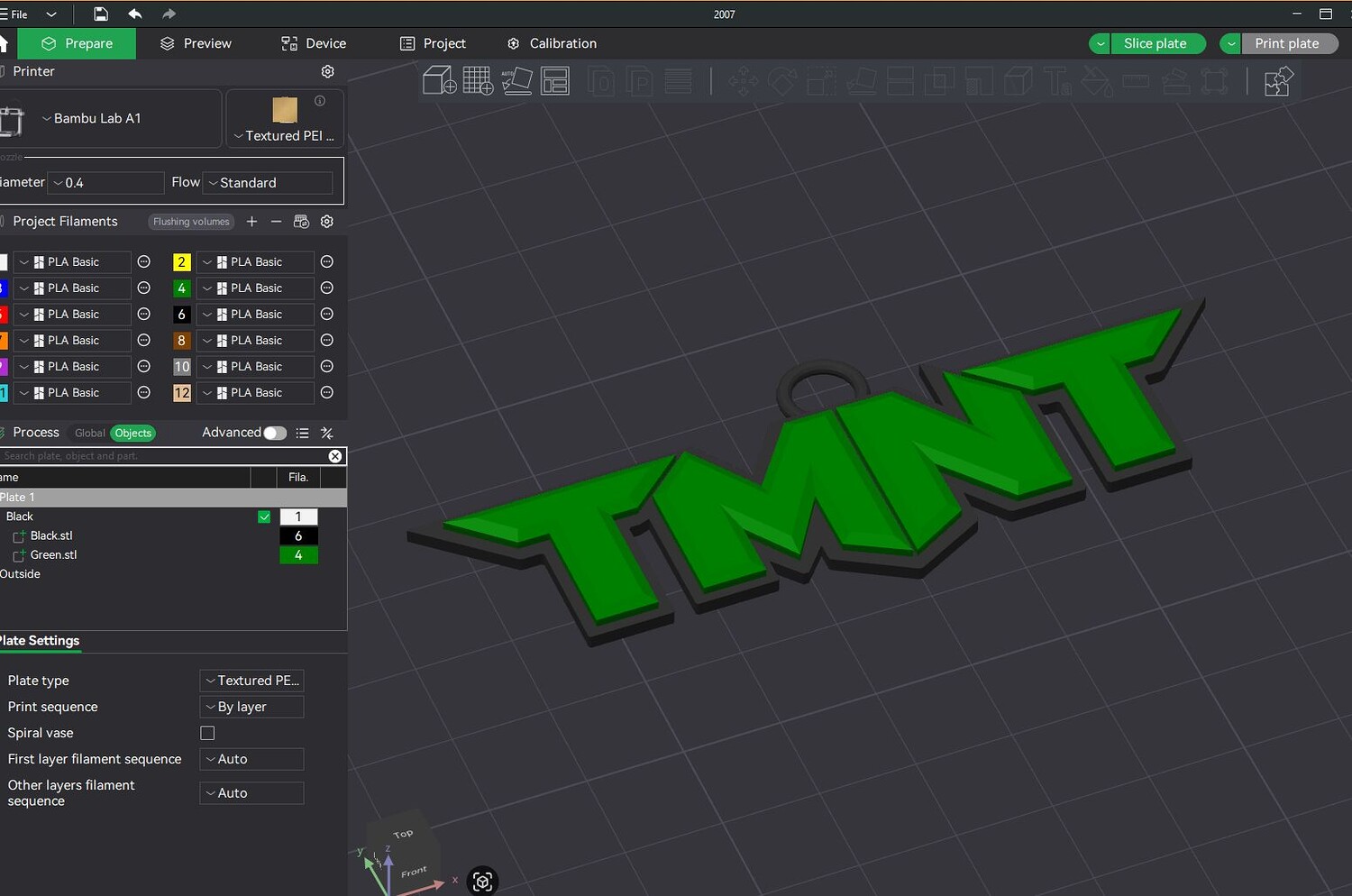Click the Add plate grid icon
This screenshot has width=1352, height=896.
(478, 81)
